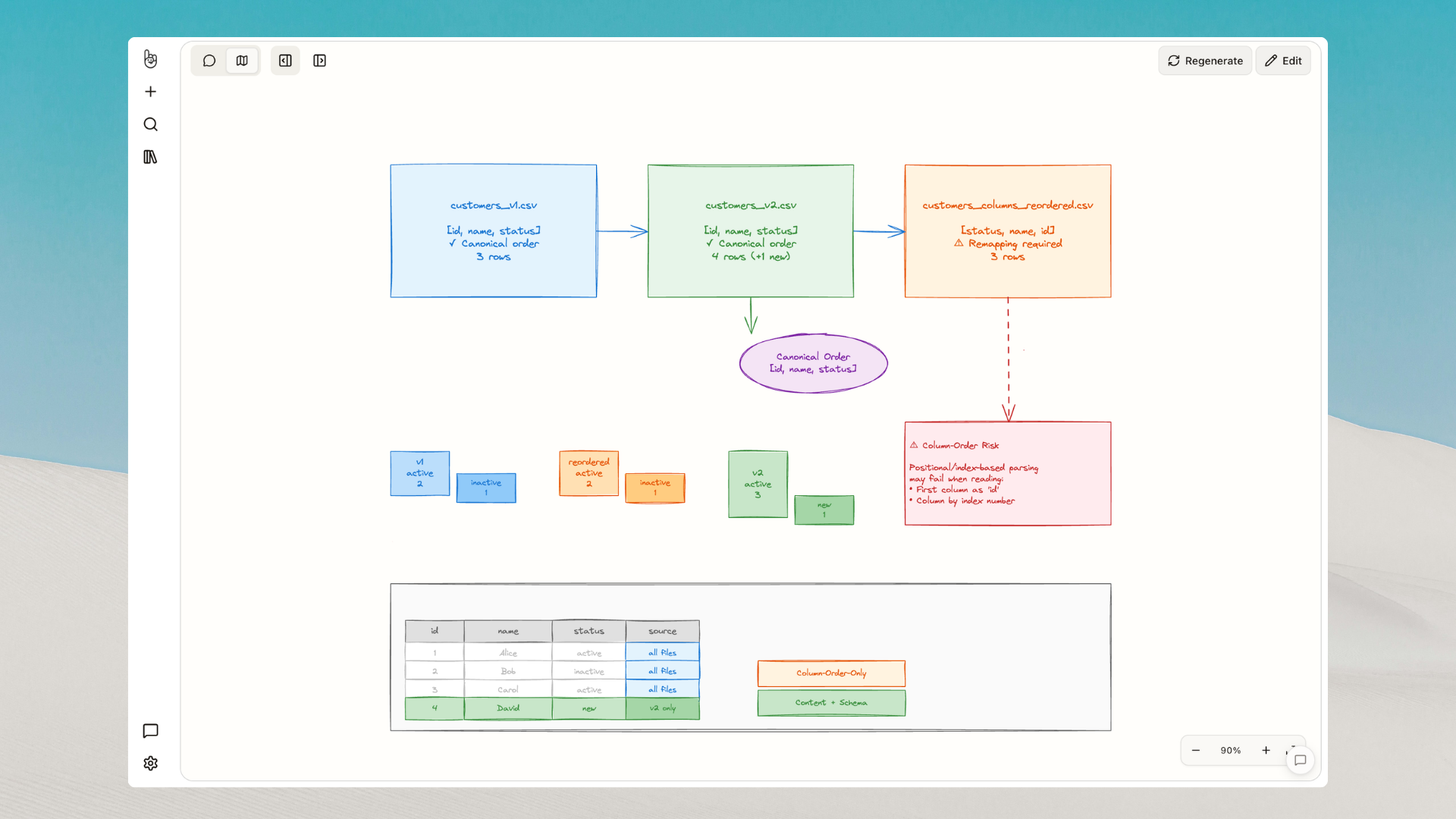
Task: Click the 'Alice' table cell
Action: point(508,653)
